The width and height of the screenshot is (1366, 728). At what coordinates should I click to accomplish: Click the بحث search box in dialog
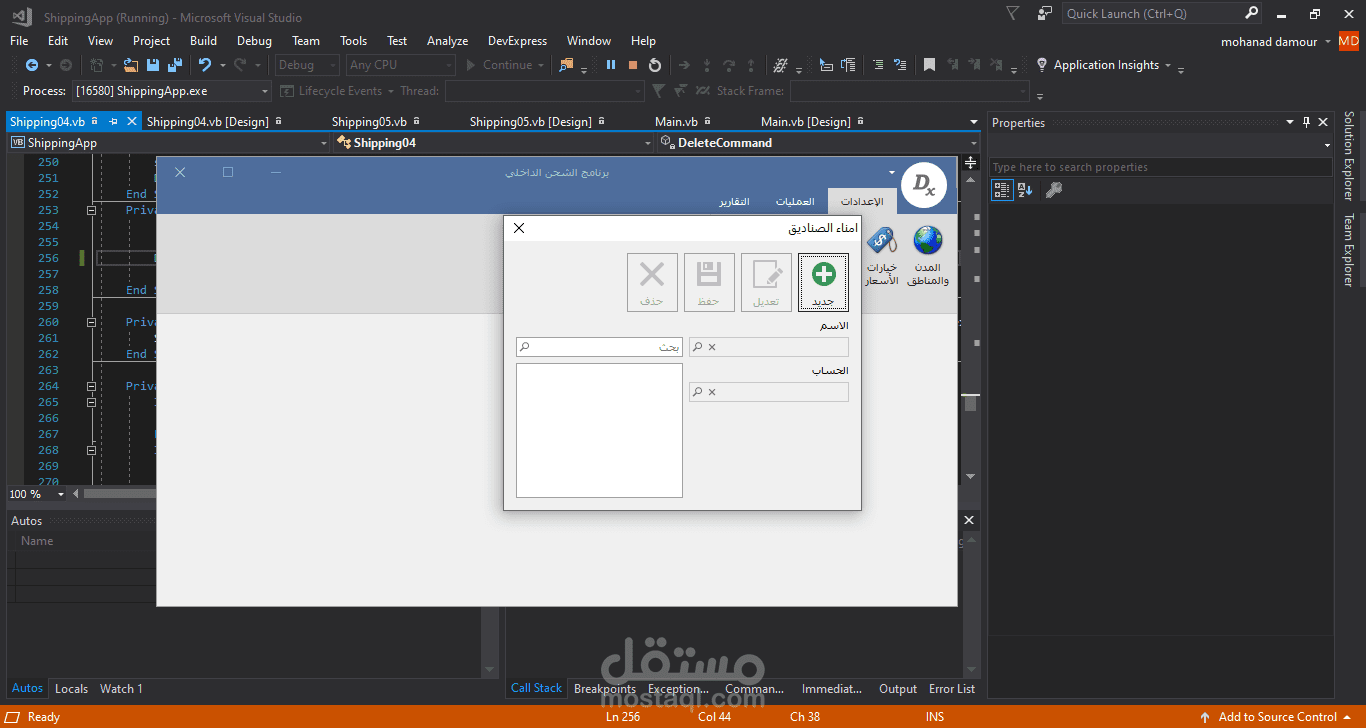tap(599, 347)
